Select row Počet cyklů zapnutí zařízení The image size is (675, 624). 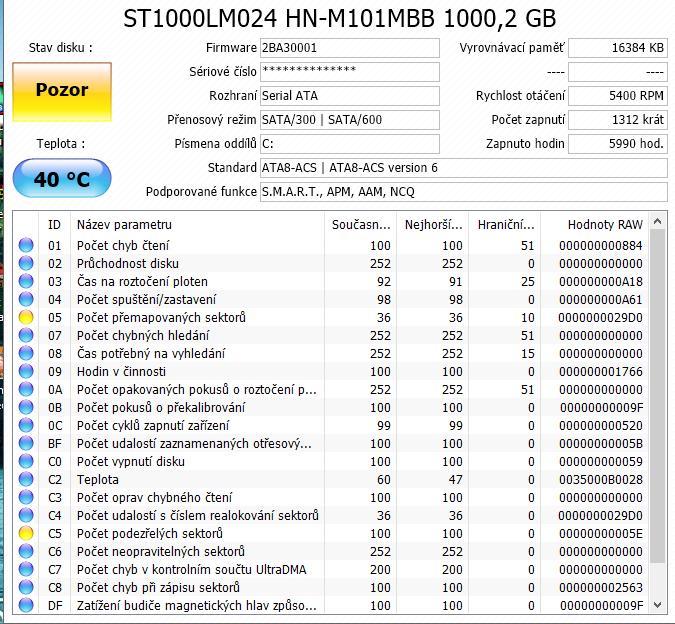(x=331, y=426)
